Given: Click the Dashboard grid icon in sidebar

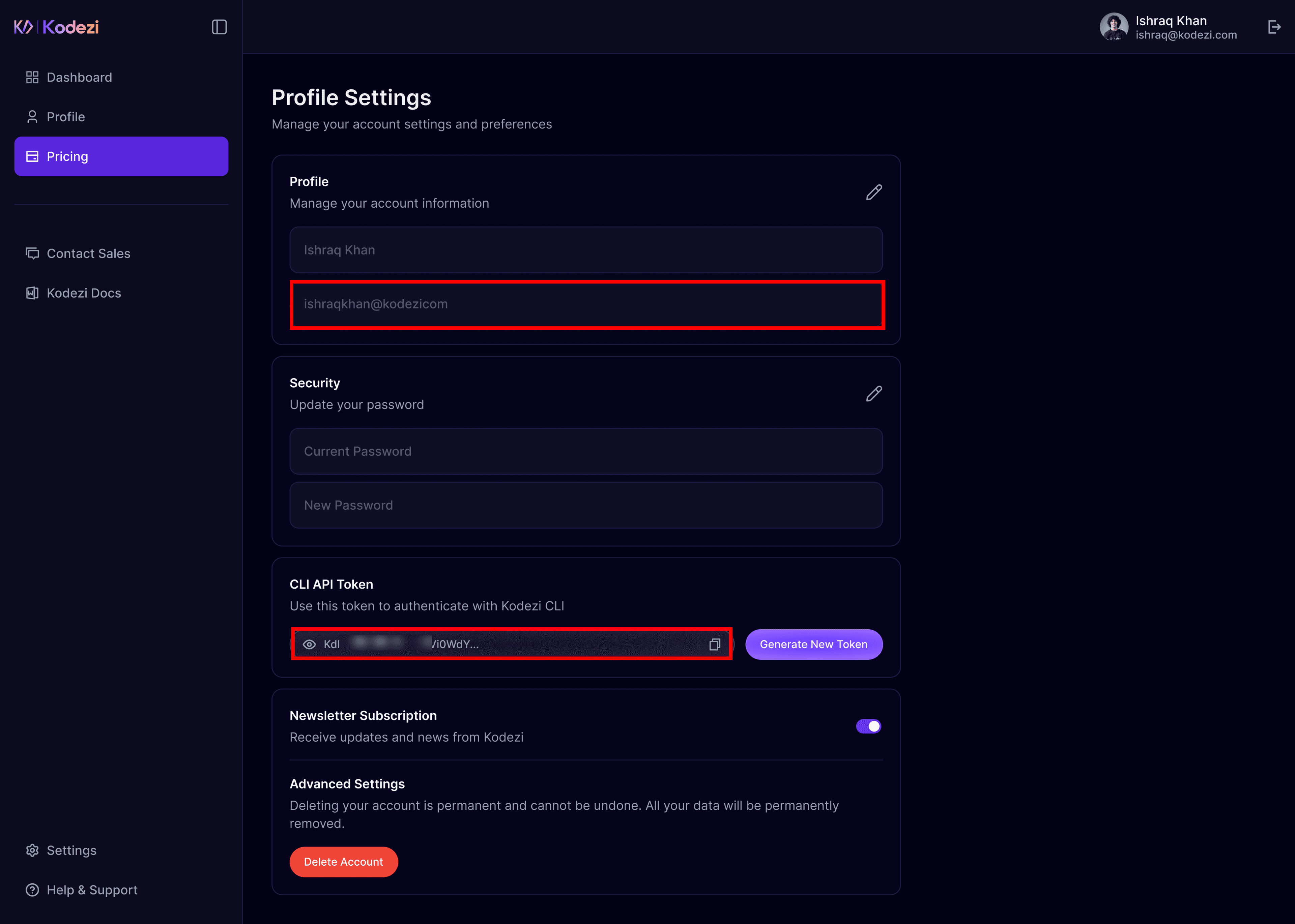Looking at the screenshot, I should pyautogui.click(x=32, y=77).
